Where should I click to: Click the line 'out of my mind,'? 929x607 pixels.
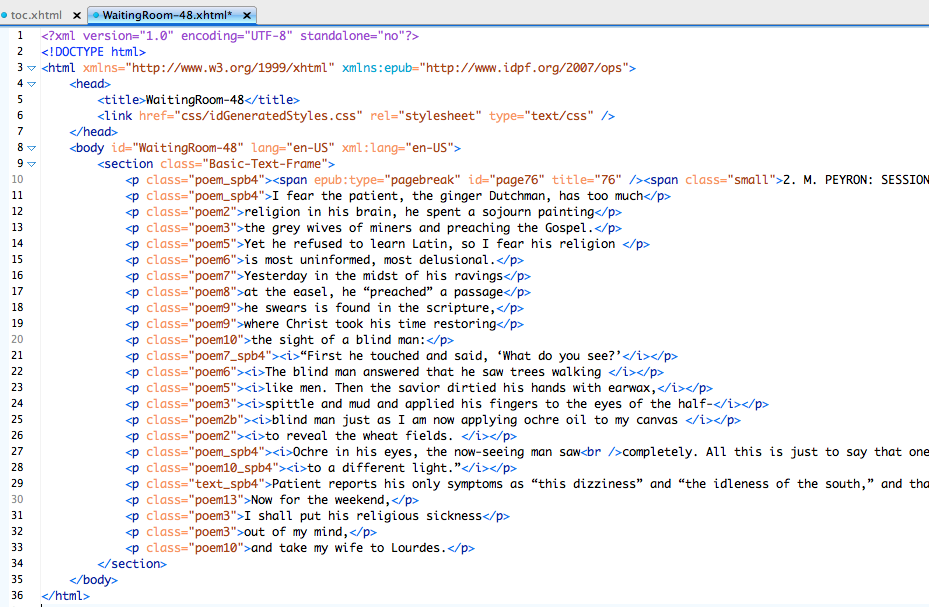coord(251,532)
